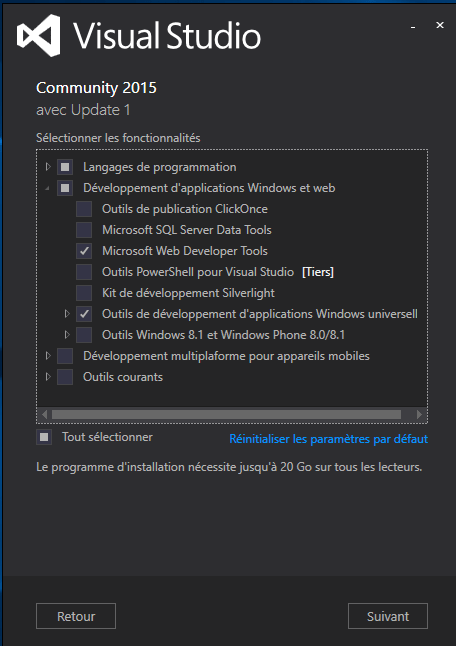The height and width of the screenshot is (646, 456).
Task: Check Outils de publication ClickOnce
Action: point(84,209)
